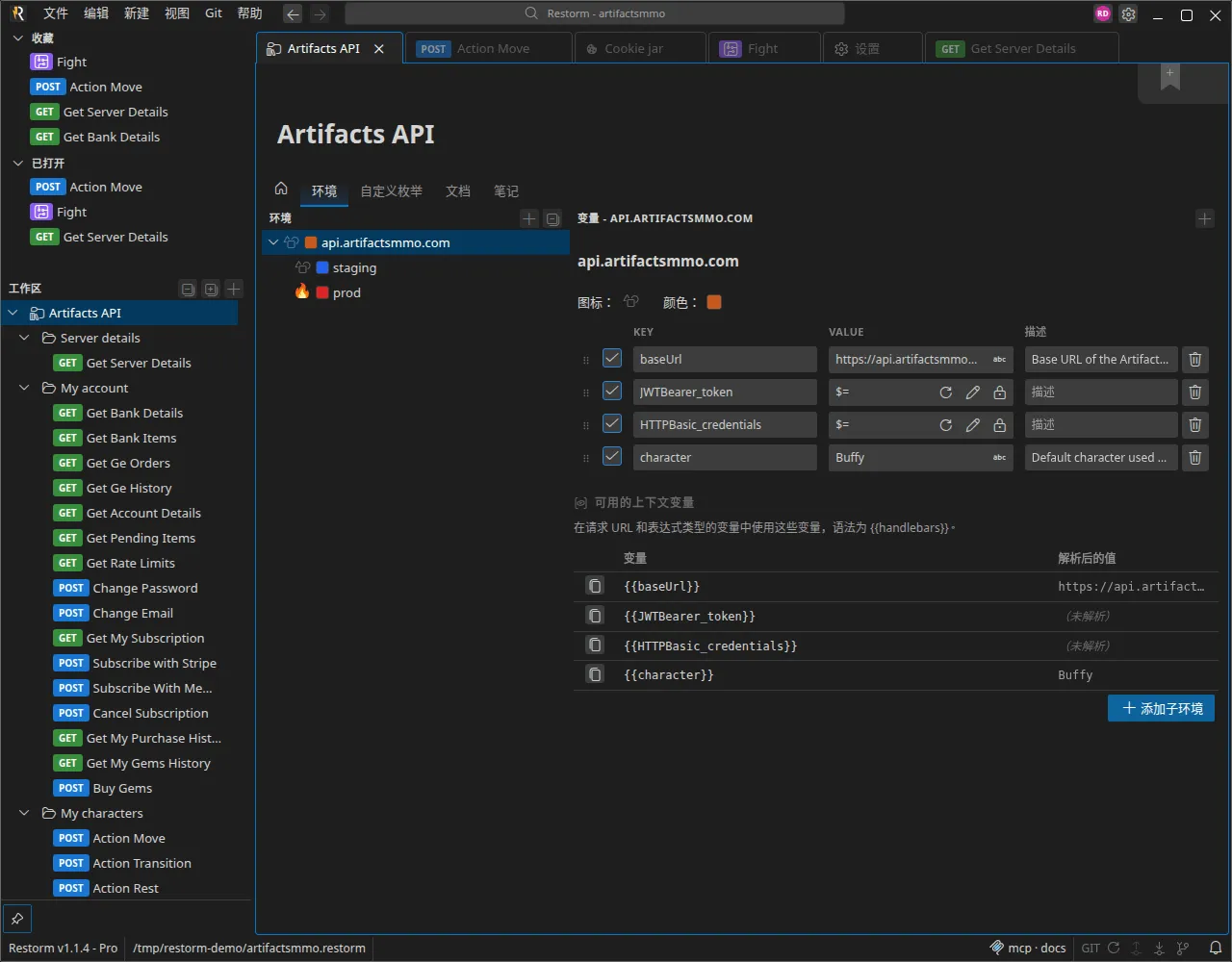Go forward with the right arrow button
Screen dimensions: 1232x962
320,14
